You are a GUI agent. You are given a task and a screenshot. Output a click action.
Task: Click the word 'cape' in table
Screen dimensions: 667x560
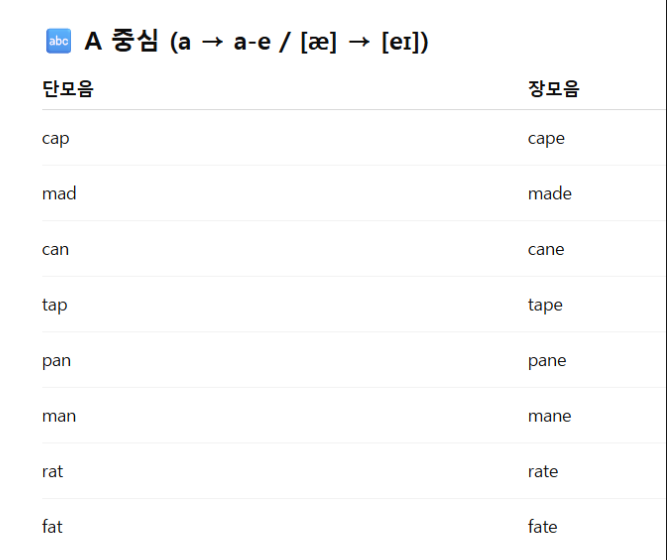546,138
